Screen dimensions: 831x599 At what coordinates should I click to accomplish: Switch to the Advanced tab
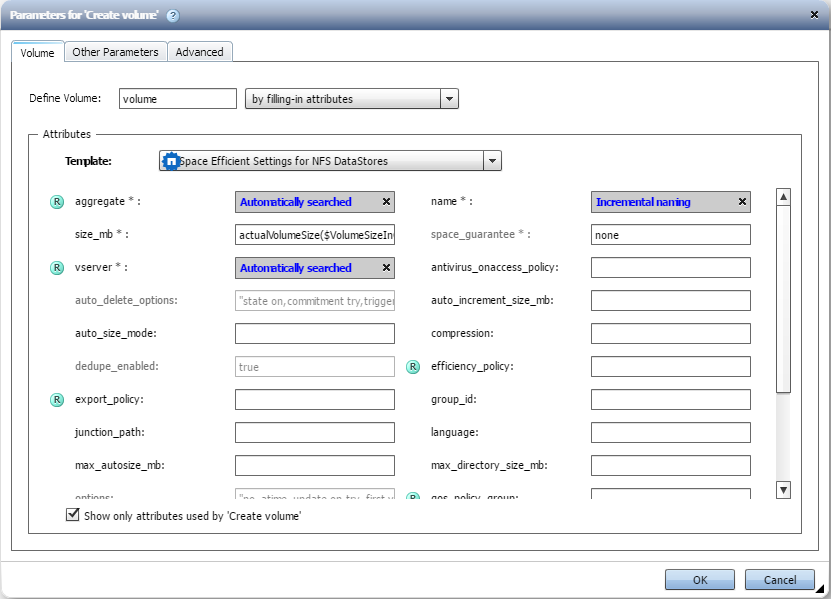point(199,52)
